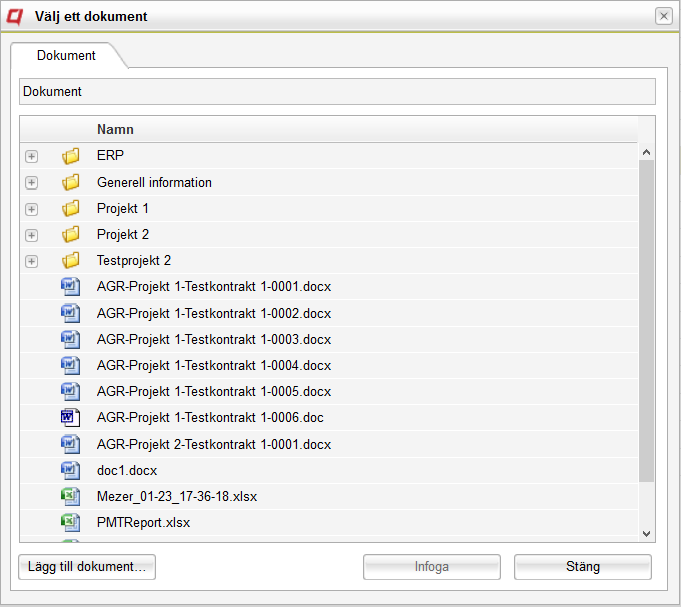Click the Excel icon of PMTReport.xlsx
Screen dimensions: 681x607
coord(70,522)
